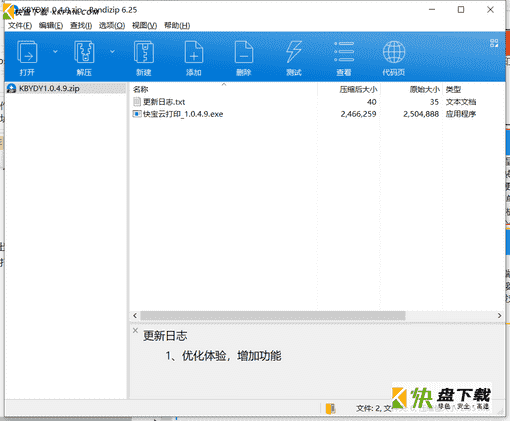Click the horizontal scrollbar left arrow

click(135, 315)
